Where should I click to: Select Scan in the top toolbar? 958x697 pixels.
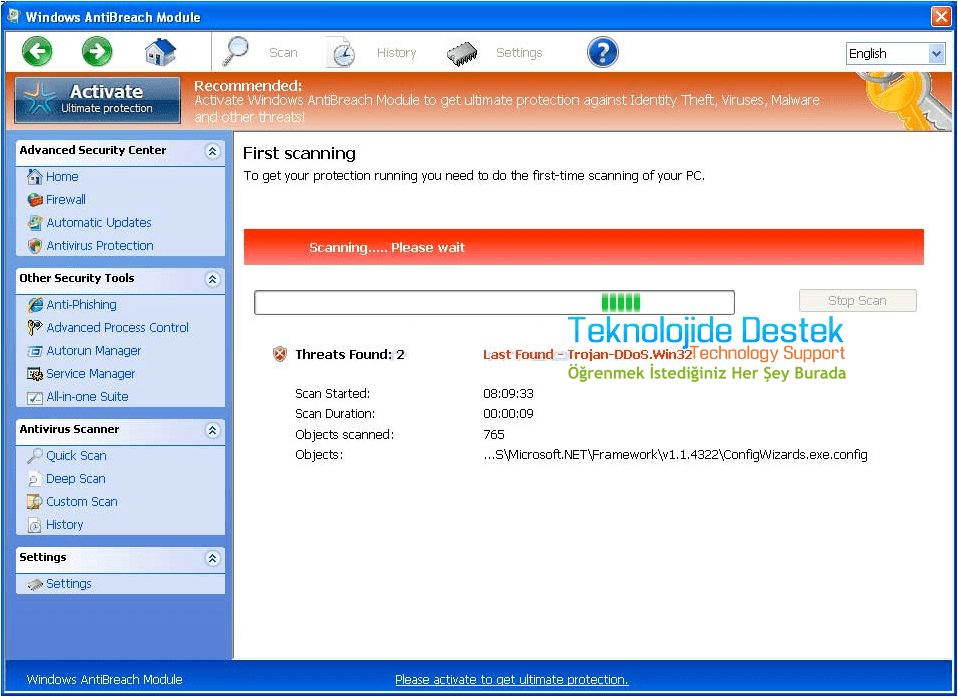tap(283, 53)
